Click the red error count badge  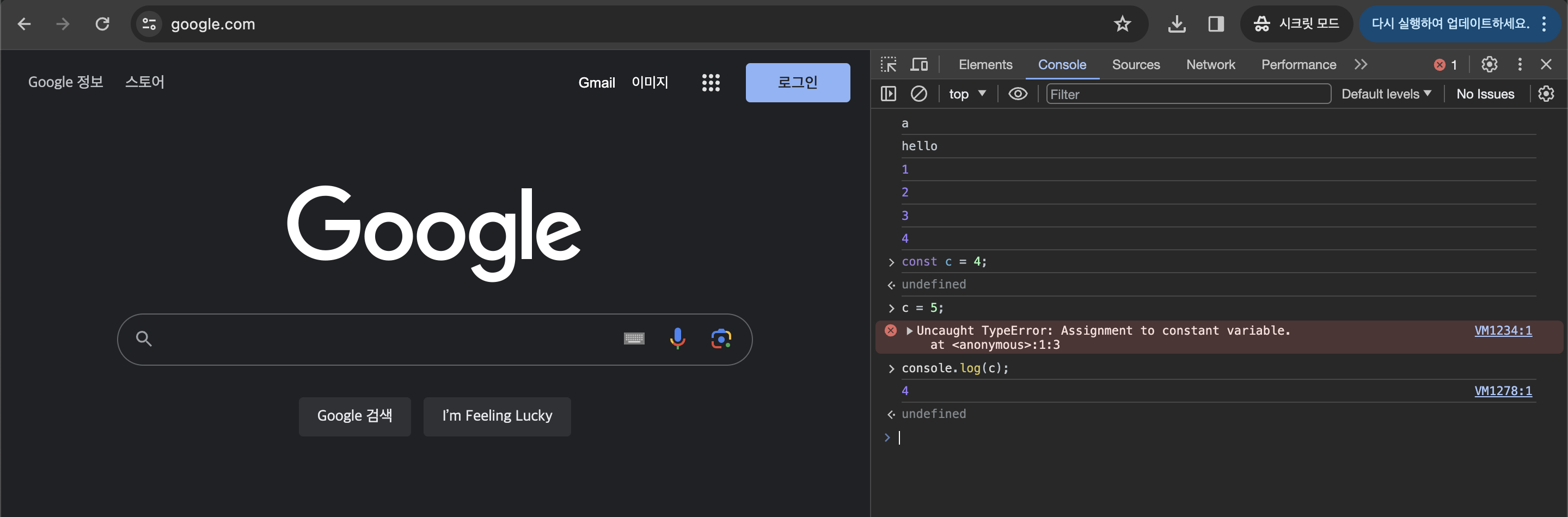tap(1445, 65)
